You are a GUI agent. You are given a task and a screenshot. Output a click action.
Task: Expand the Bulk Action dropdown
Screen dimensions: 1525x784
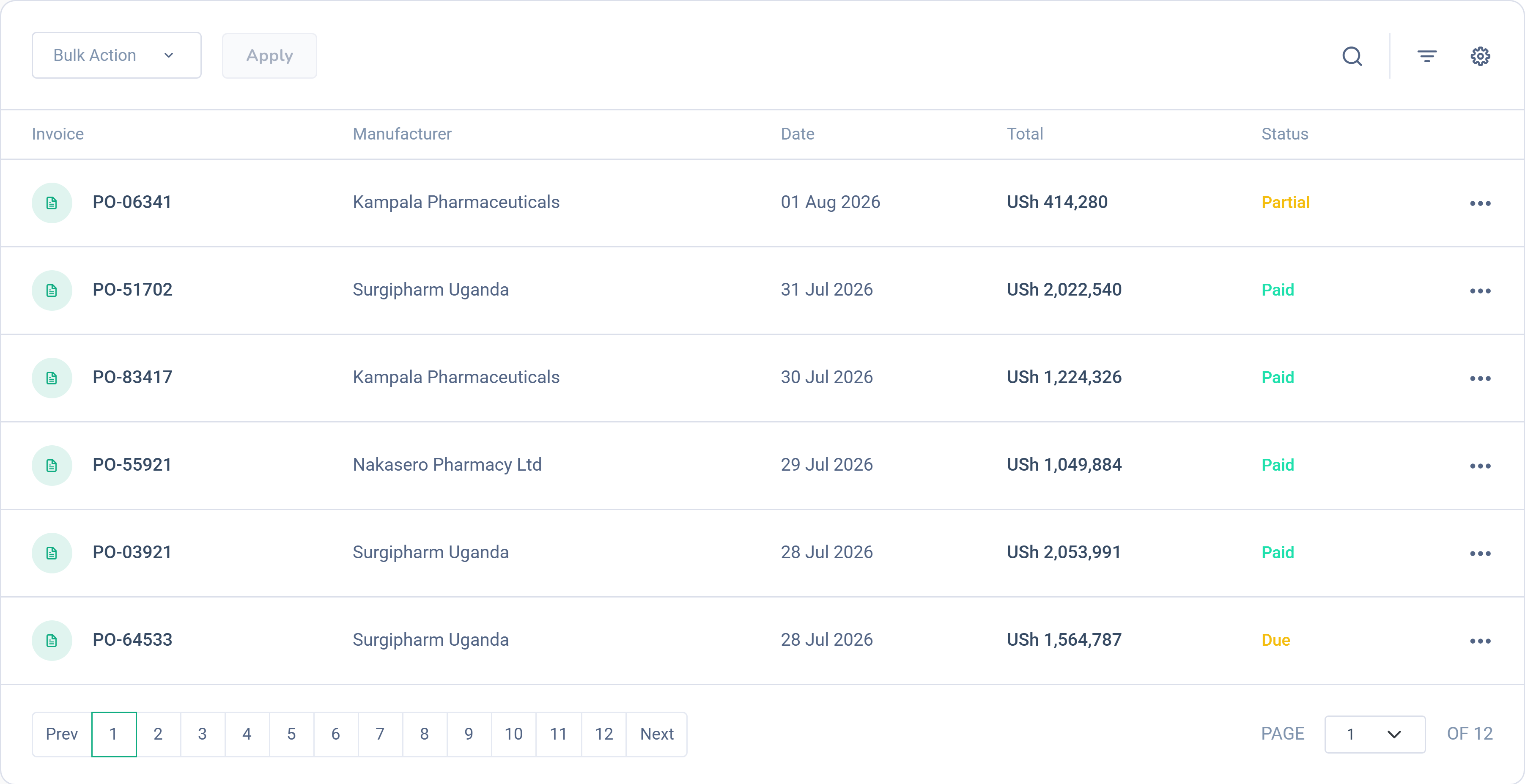click(117, 55)
